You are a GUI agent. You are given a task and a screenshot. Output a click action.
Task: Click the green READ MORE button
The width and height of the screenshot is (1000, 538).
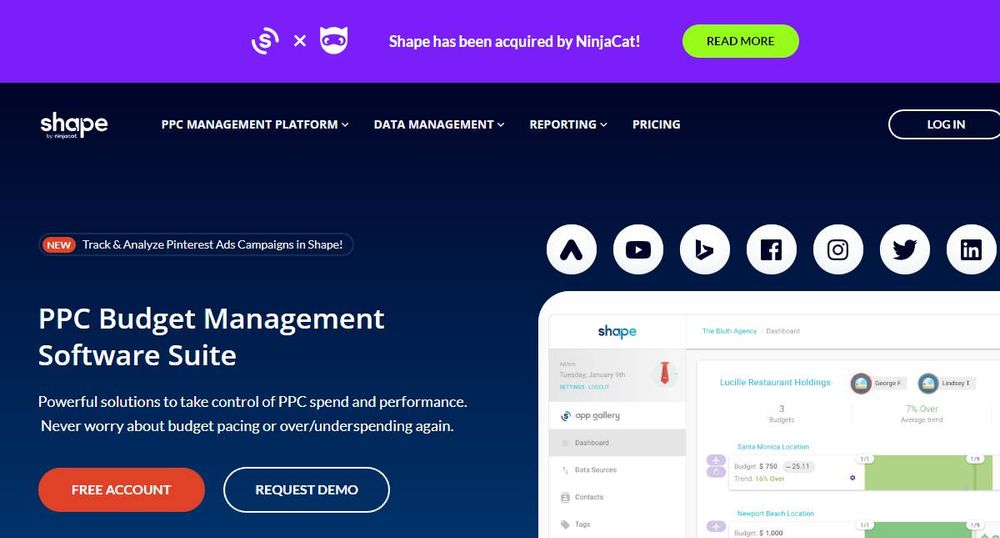click(x=740, y=41)
